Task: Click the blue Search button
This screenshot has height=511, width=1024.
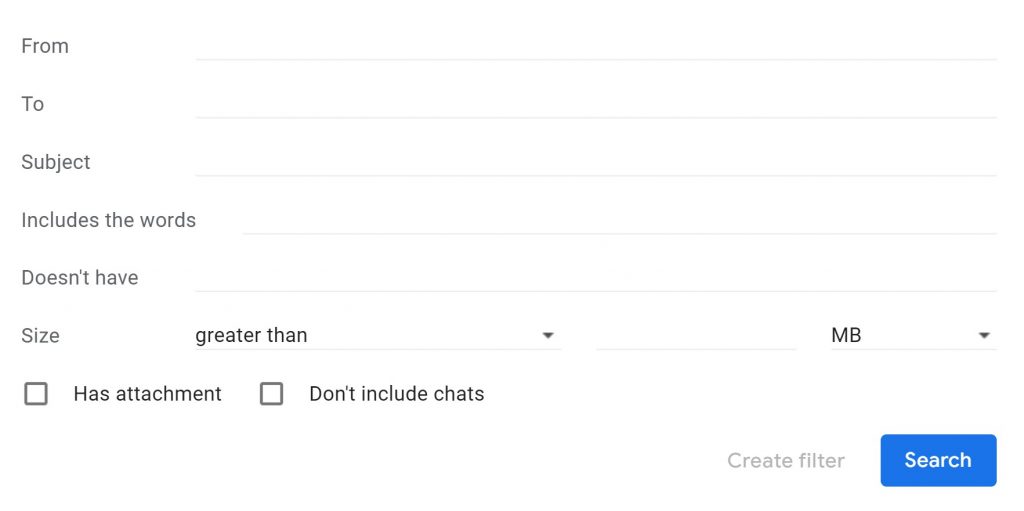Action: [x=938, y=461]
